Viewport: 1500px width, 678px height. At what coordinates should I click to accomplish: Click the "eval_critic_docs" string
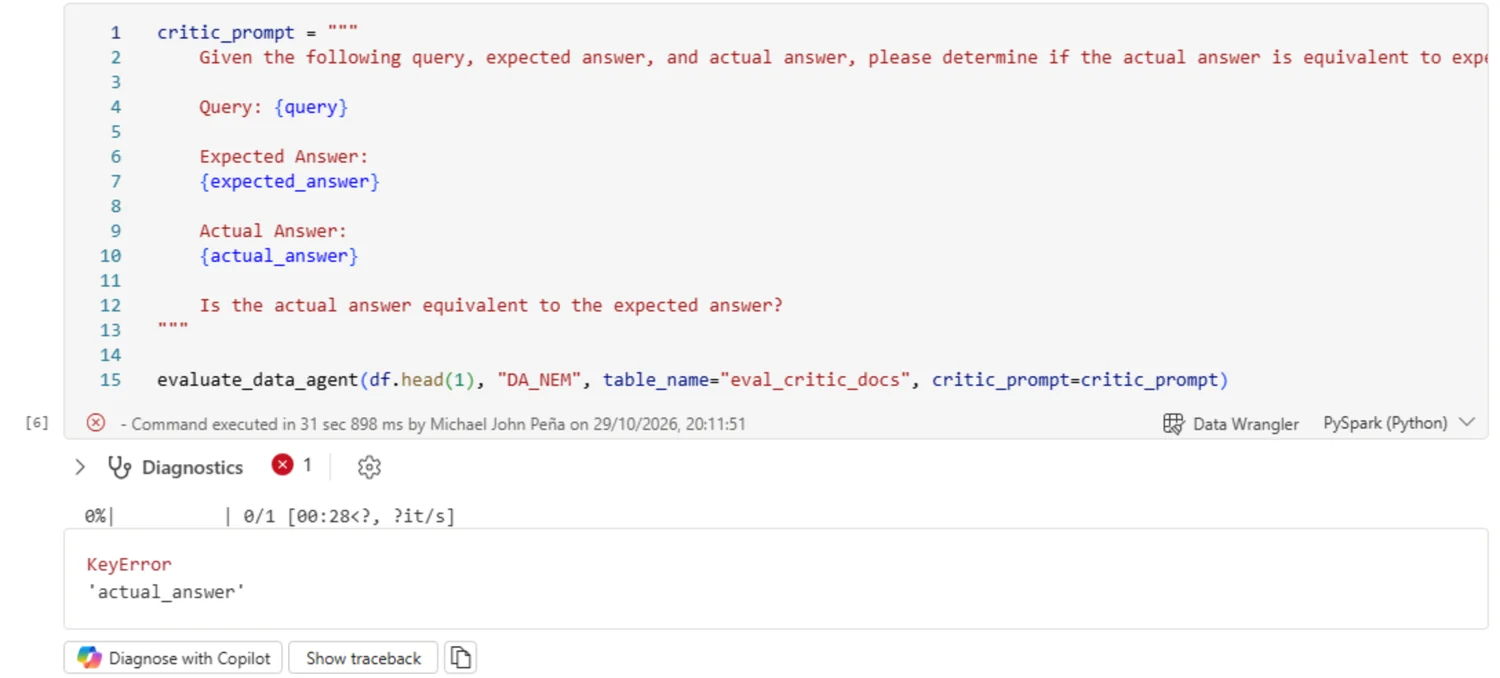[815, 380]
